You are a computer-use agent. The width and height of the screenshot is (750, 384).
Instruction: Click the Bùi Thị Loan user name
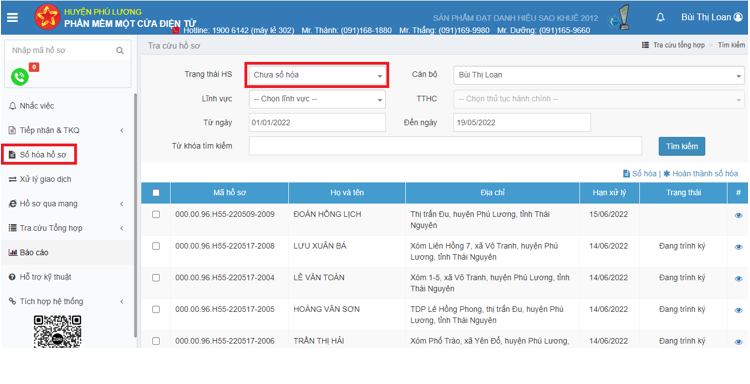pos(706,17)
